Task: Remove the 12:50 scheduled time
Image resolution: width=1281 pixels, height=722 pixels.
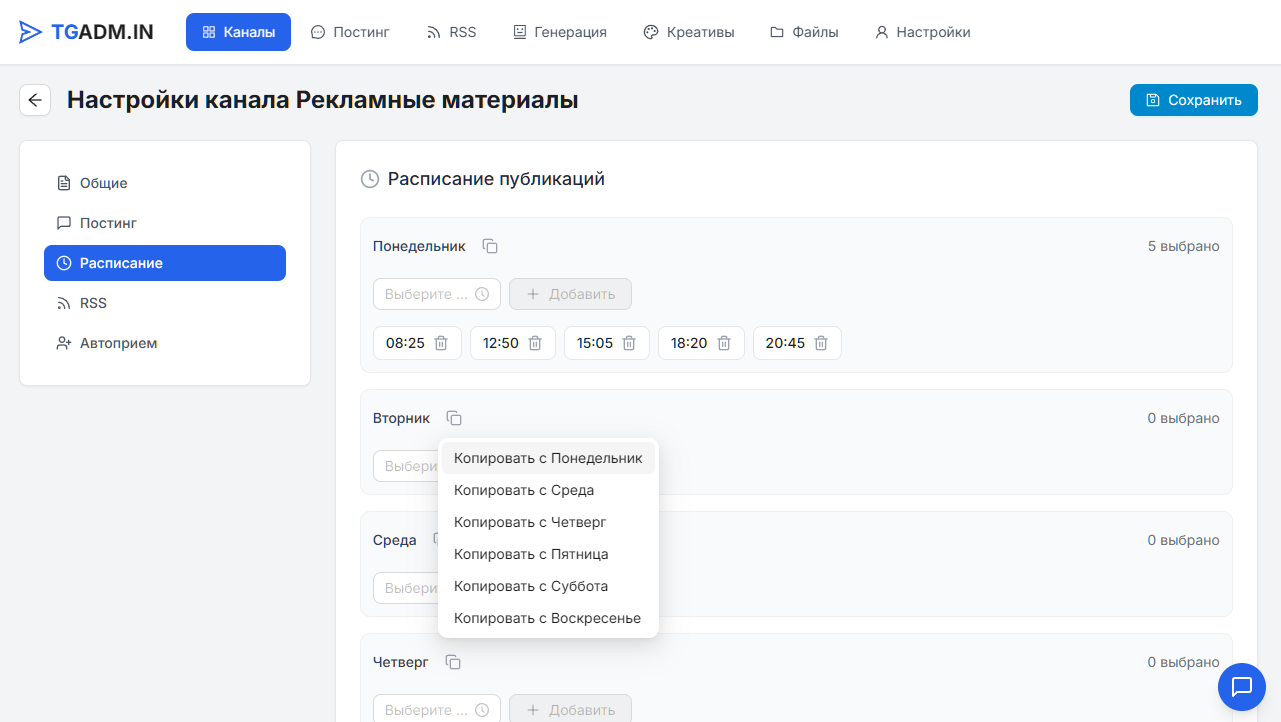Action: click(x=535, y=343)
